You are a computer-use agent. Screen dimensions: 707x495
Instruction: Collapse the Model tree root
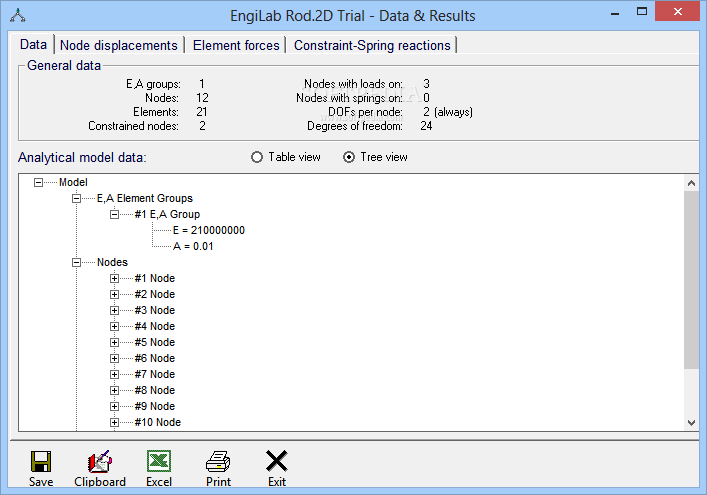pyautogui.click(x=39, y=183)
